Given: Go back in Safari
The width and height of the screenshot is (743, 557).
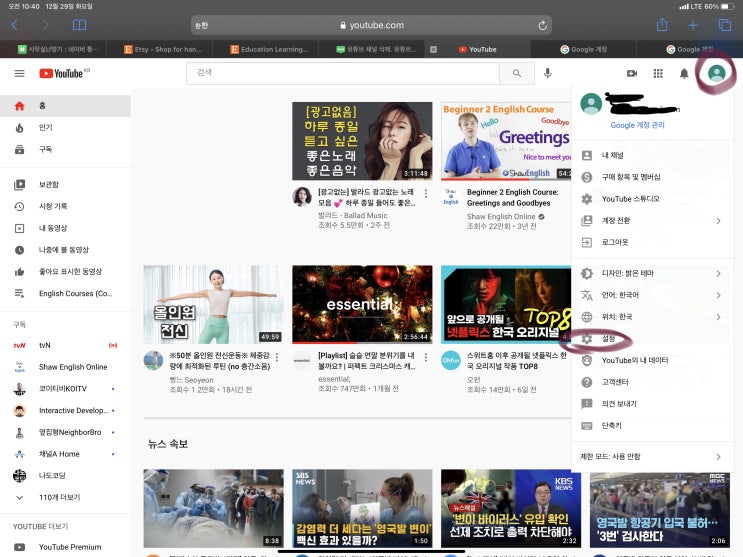Looking at the screenshot, I should [x=15, y=25].
